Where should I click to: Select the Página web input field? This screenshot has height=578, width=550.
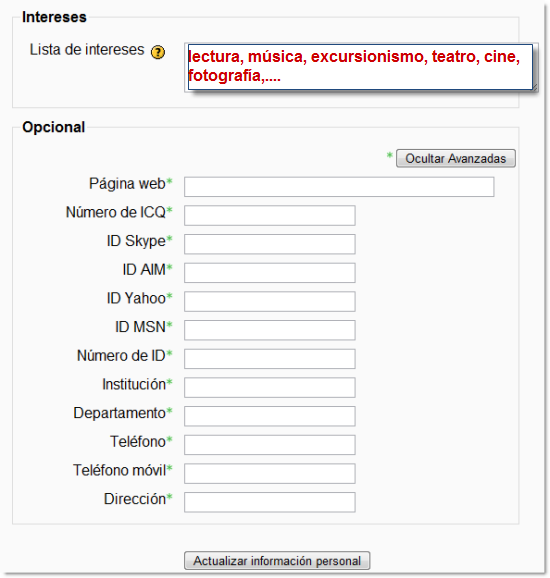pos(339,187)
